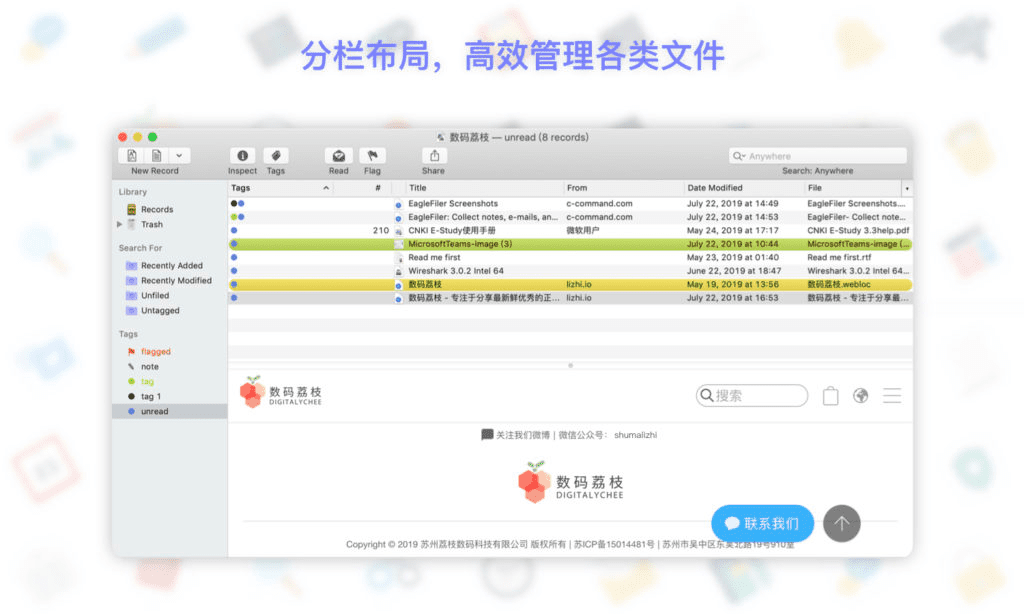The width and height of the screenshot is (1024, 614).
Task: Sort by the Tags column header
Action: (281, 188)
